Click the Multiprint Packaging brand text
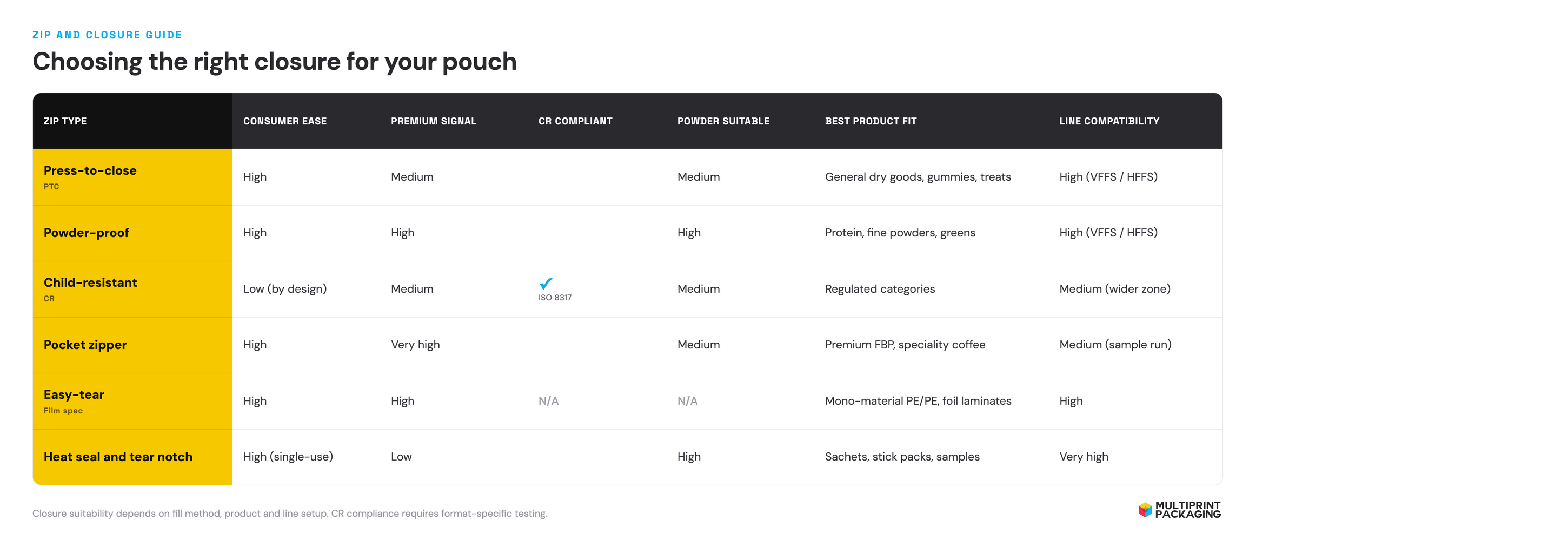The height and width of the screenshot is (546, 1568). (x=1187, y=509)
